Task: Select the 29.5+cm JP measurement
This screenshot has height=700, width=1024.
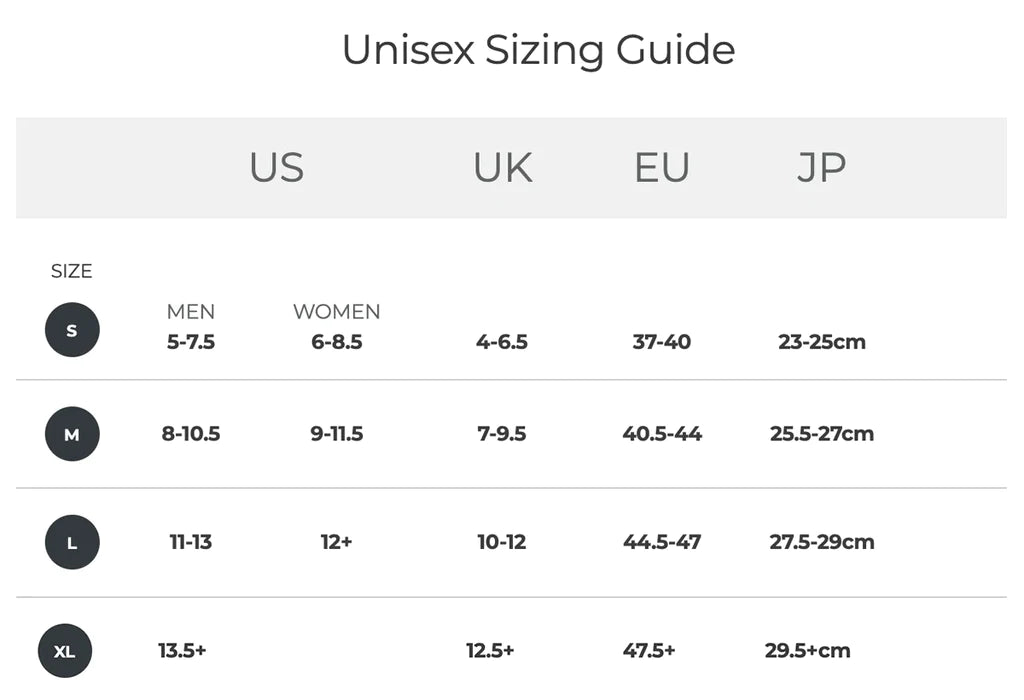Action: pos(808,650)
